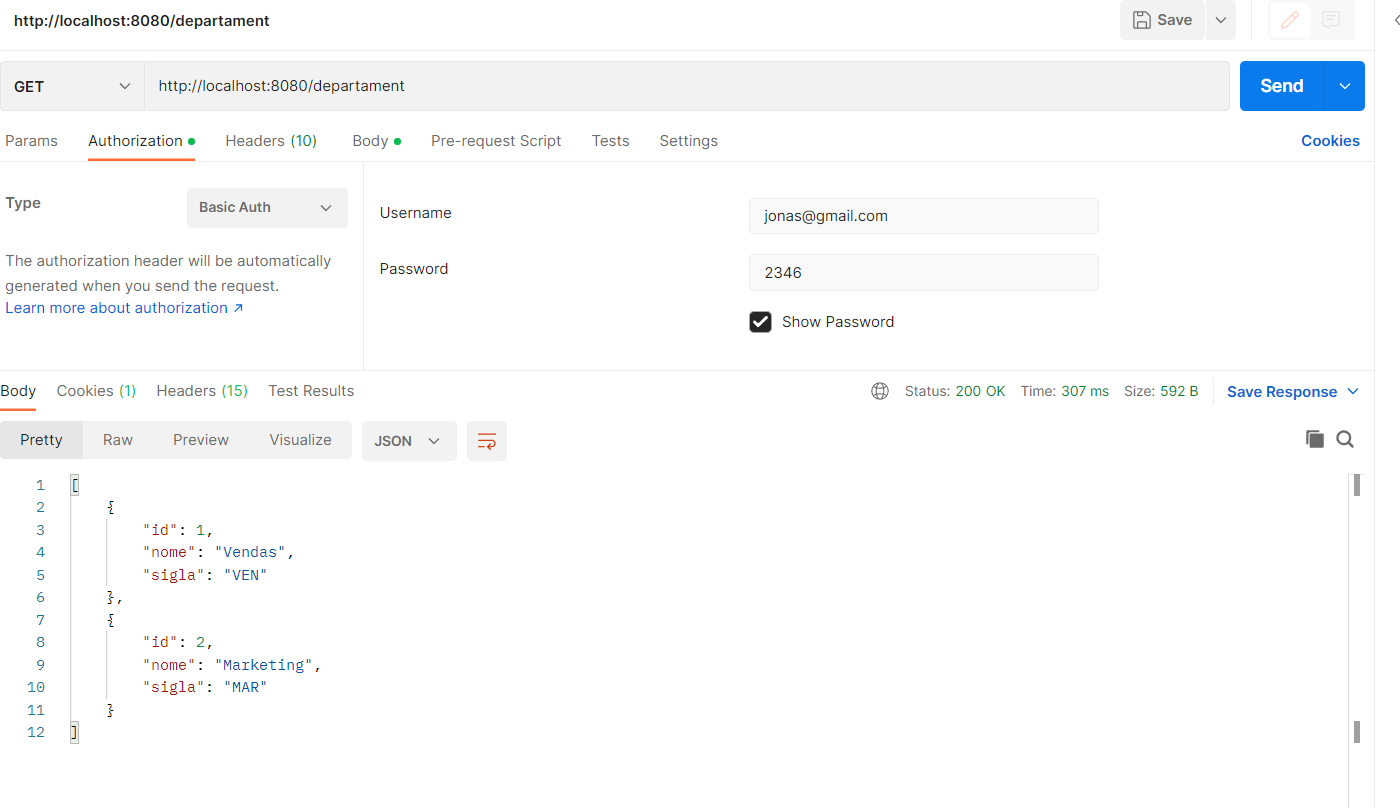The image size is (1400, 808).
Task: Click the globe network info icon
Action: 879,391
